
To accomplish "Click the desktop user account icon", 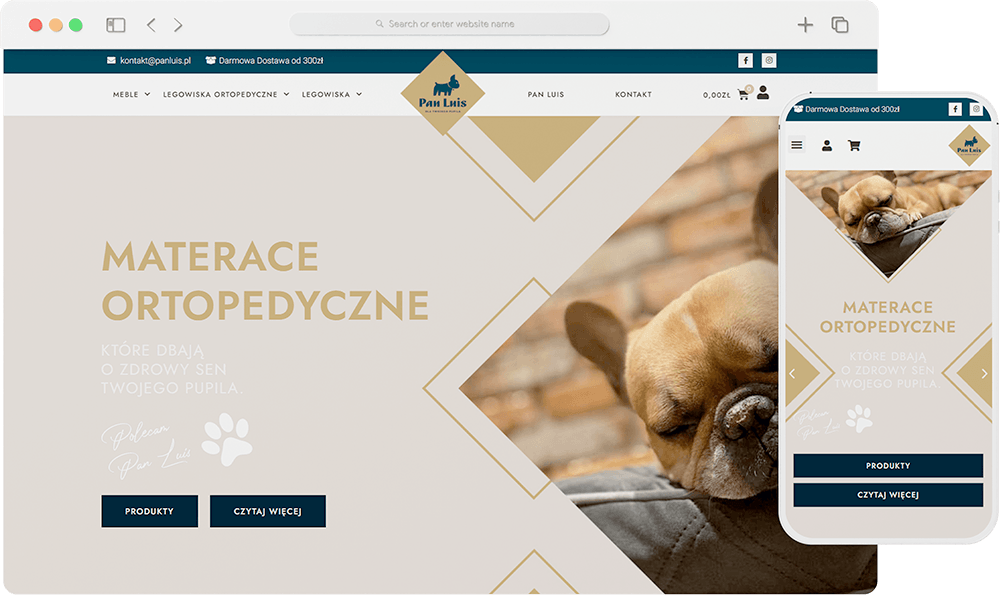I will (763, 92).
